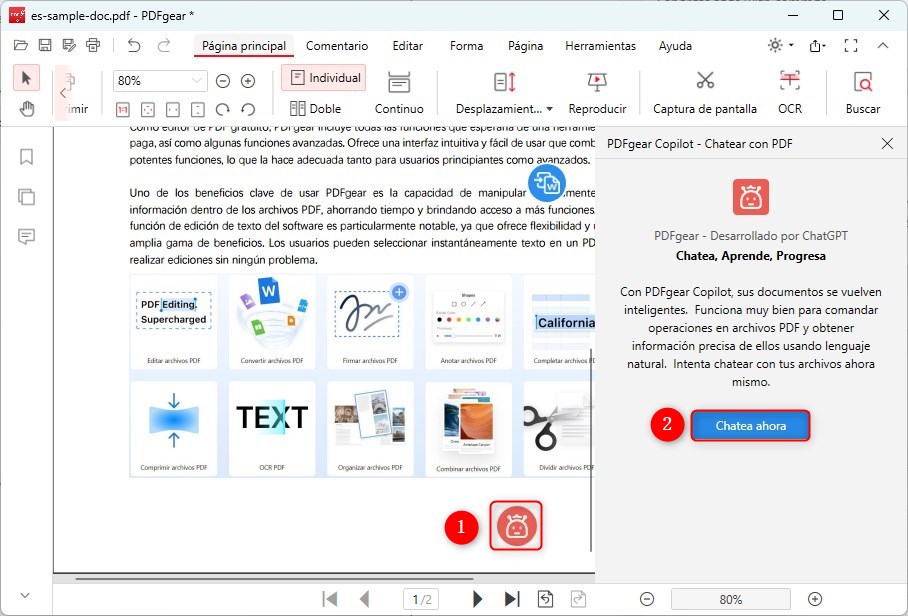Click the fit page icon

[148, 109]
